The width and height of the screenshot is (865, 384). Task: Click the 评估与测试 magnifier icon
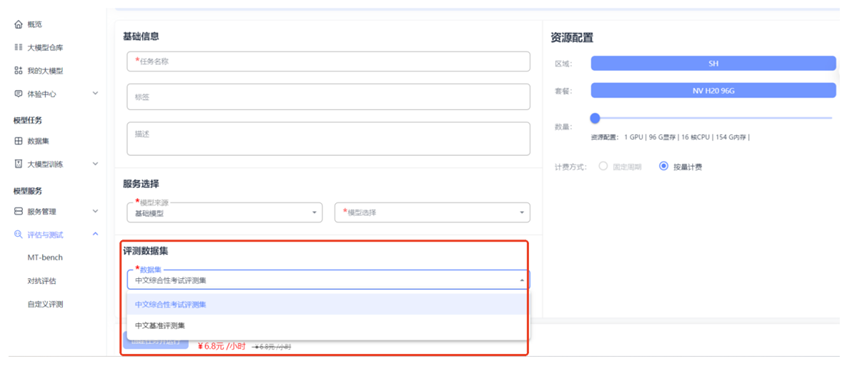pyautogui.click(x=18, y=234)
